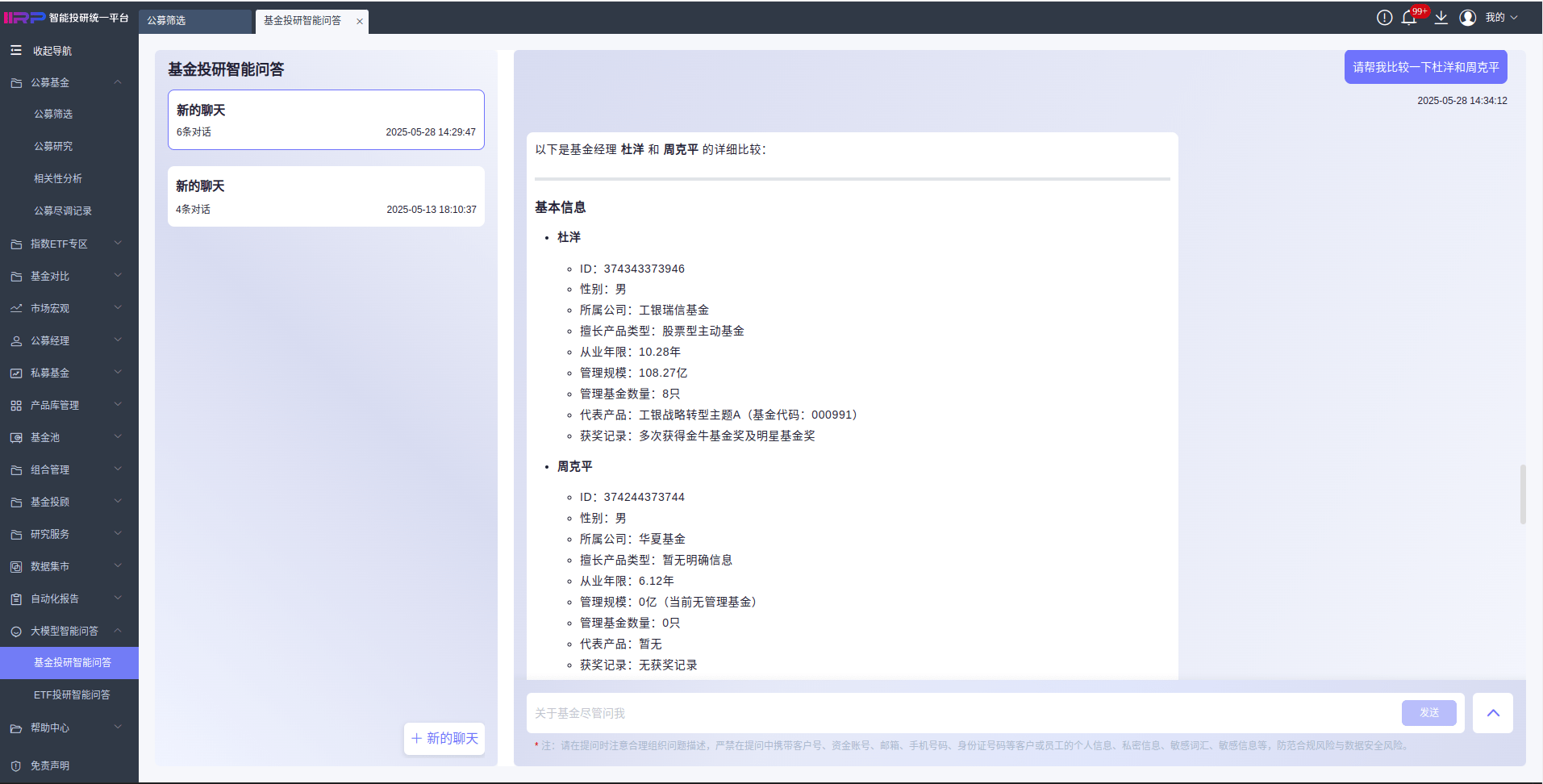The width and height of the screenshot is (1543, 784).
Task: Expand the 指数ETF专区 menu
Action: point(69,244)
